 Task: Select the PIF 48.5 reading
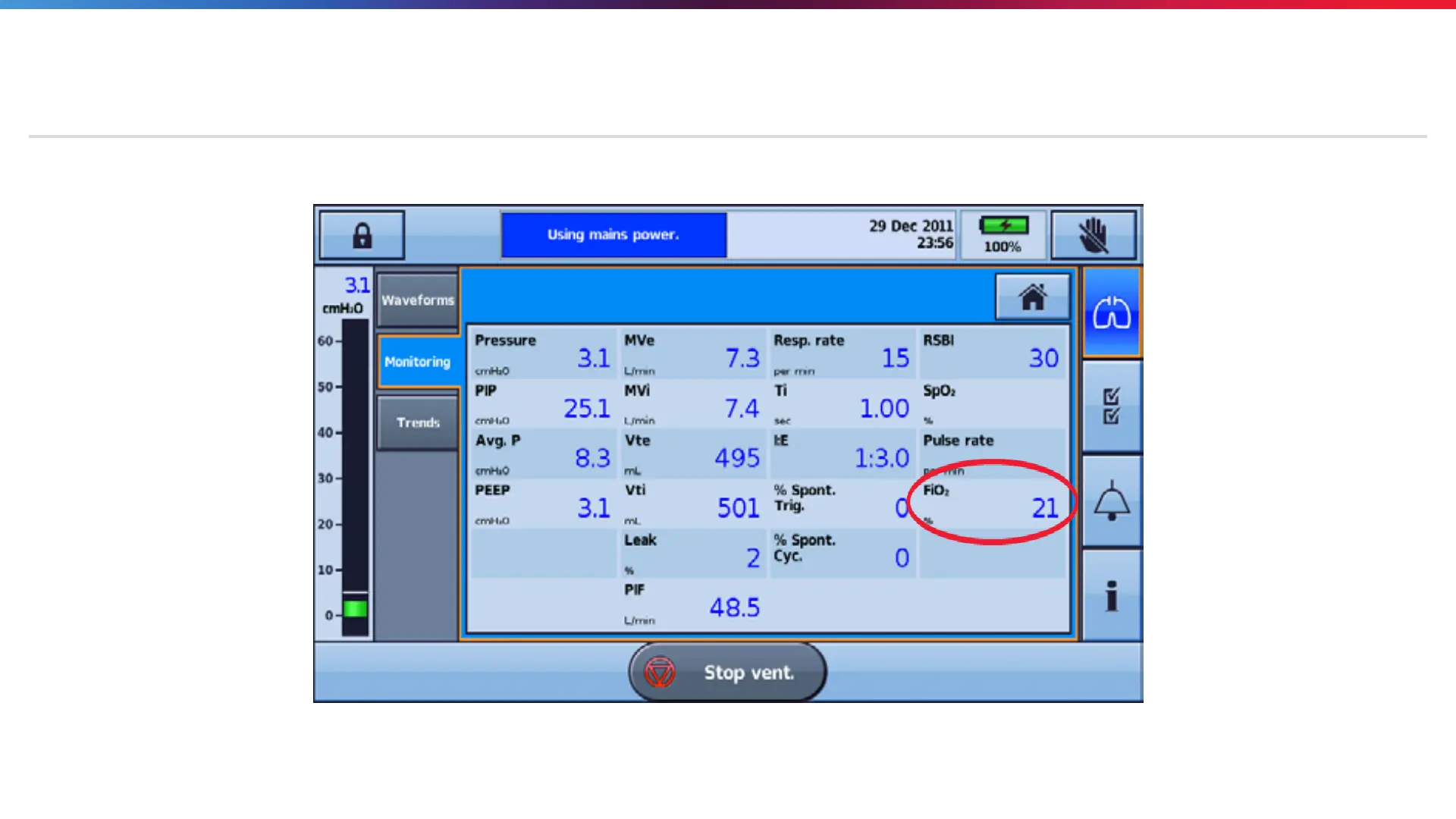tap(692, 604)
